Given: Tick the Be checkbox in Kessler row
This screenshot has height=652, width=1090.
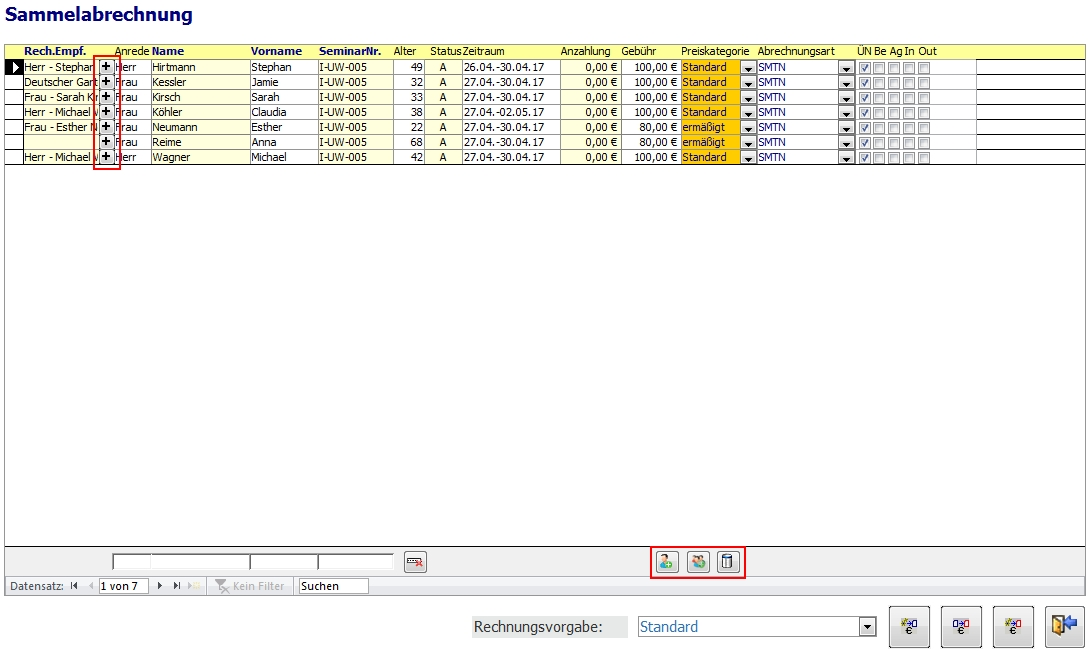Looking at the screenshot, I should tap(880, 83).
